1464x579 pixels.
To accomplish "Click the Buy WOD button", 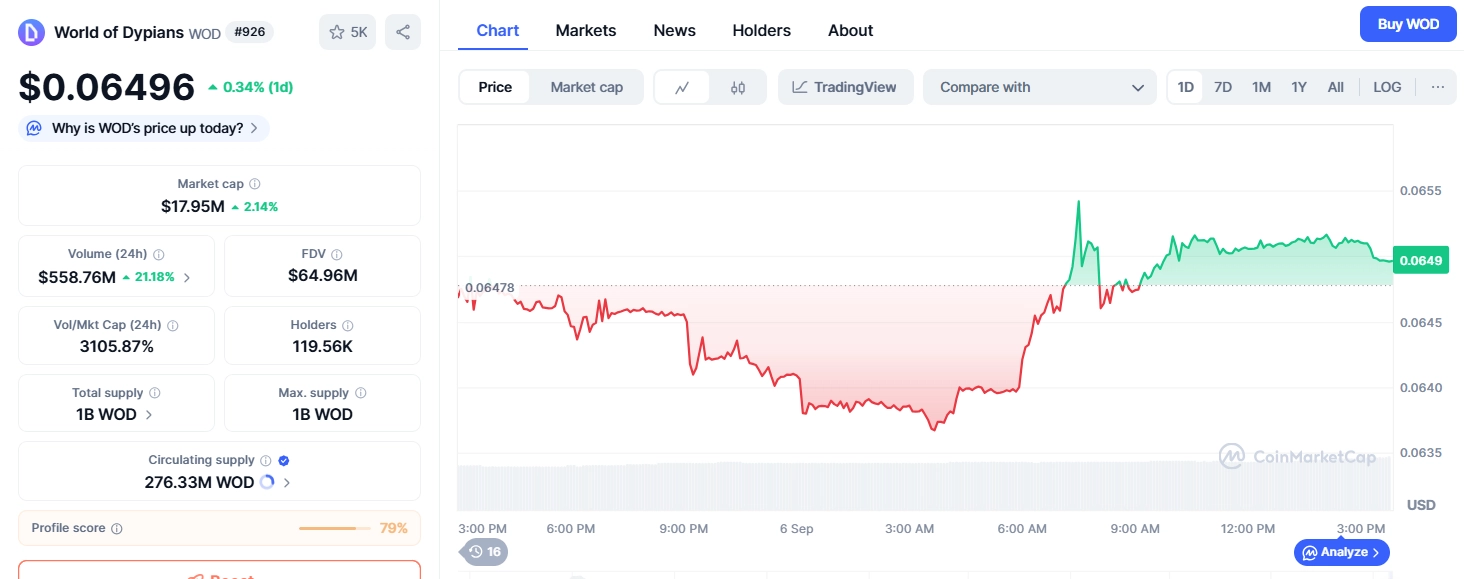I will 1407,23.
